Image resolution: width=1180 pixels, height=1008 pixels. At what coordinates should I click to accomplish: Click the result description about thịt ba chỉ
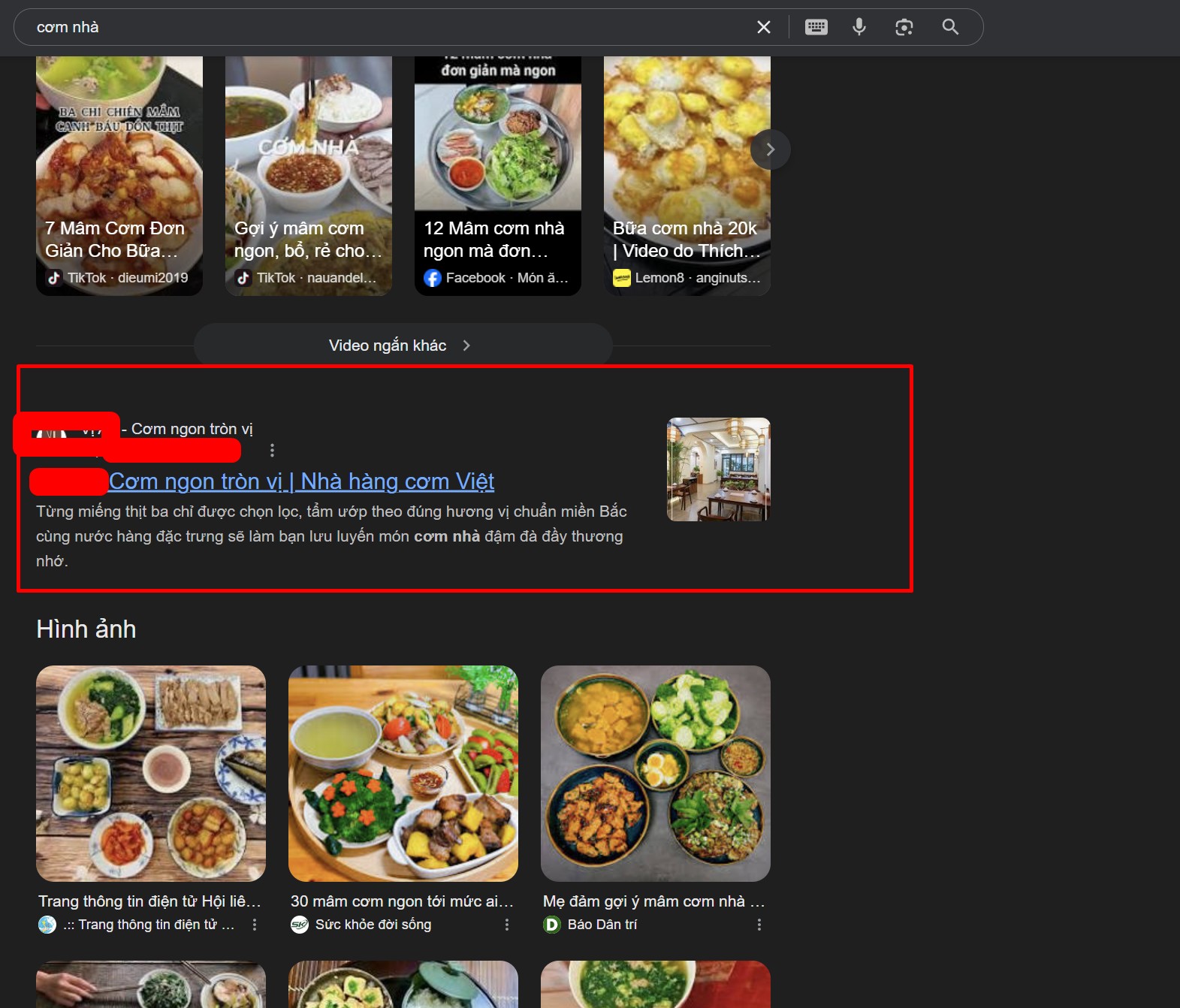click(331, 536)
